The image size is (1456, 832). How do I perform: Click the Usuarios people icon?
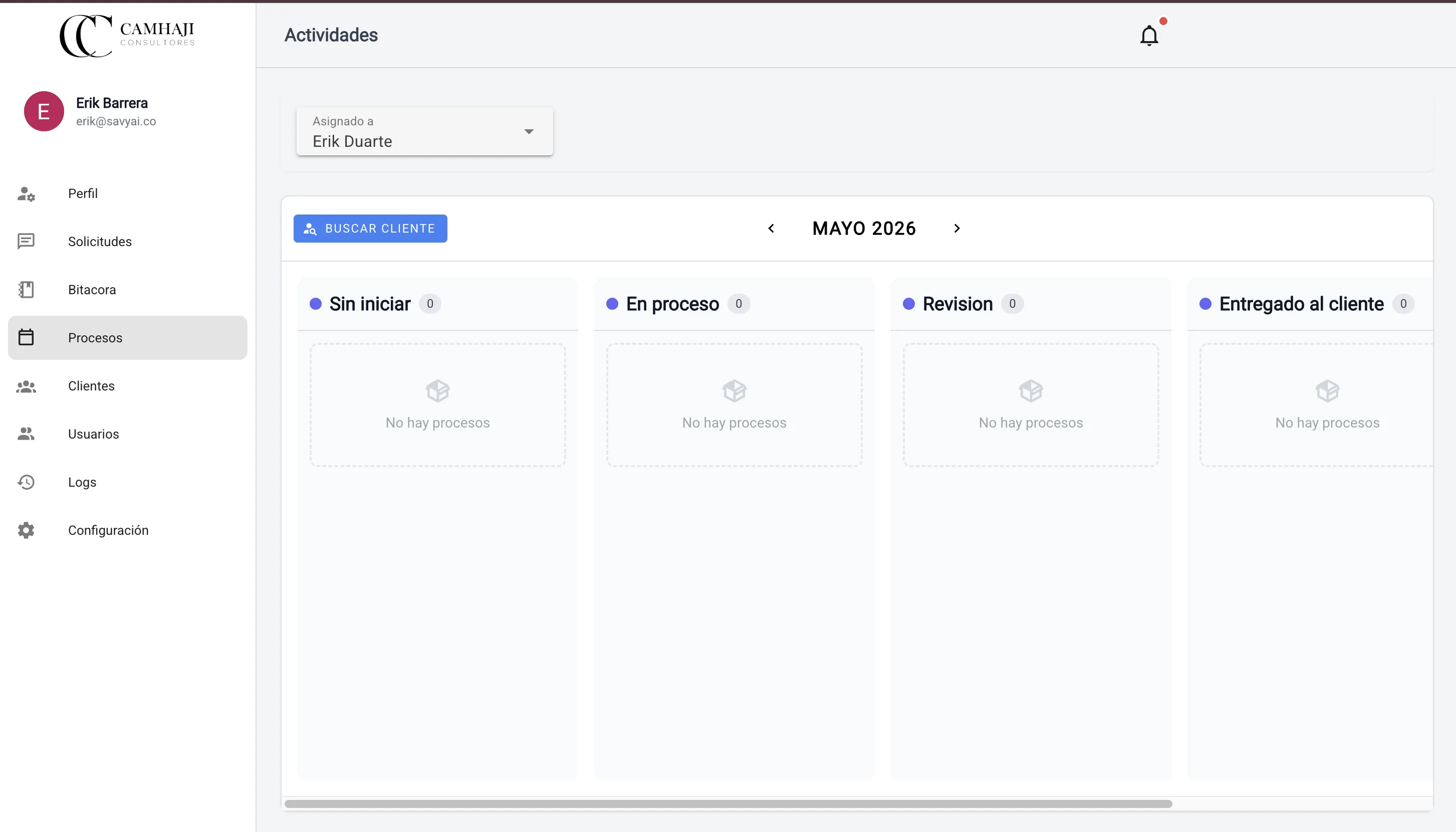click(x=26, y=434)
